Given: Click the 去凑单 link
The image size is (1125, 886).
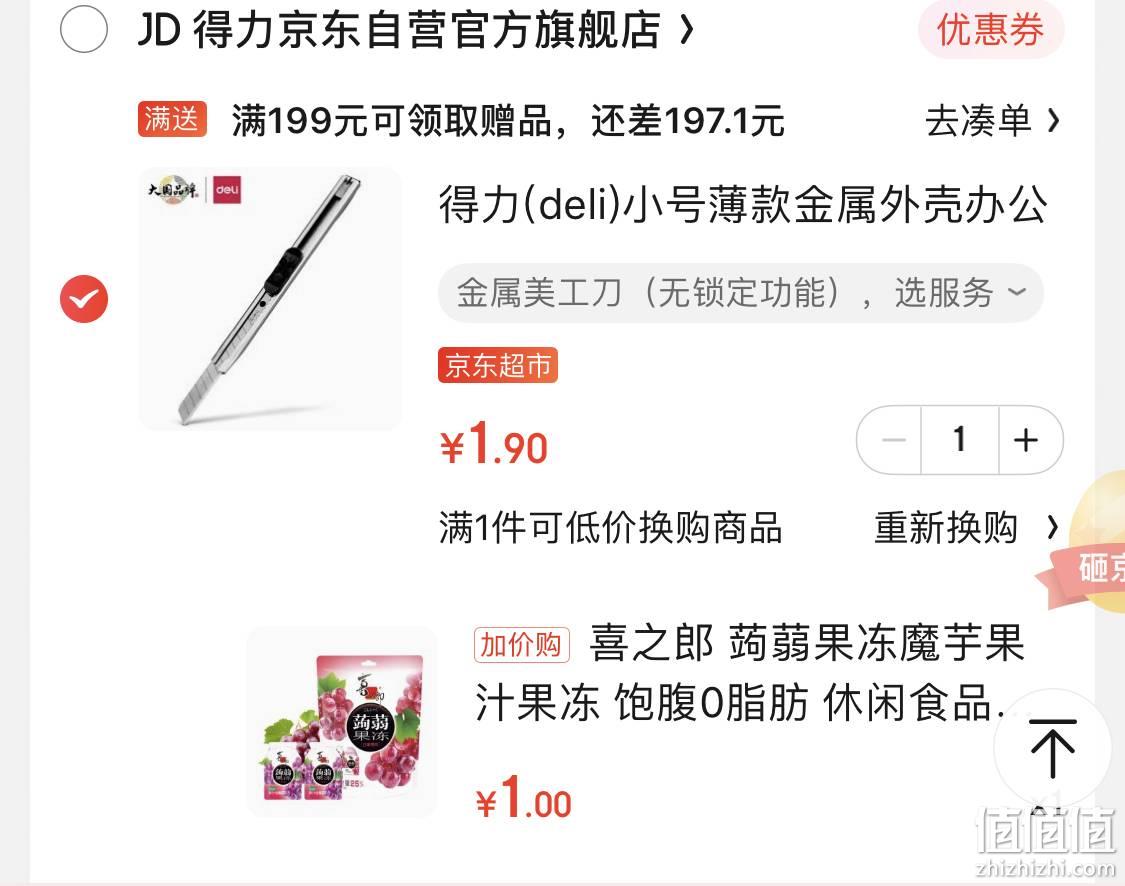Looking at the screenshot, I should click(992, 120).
